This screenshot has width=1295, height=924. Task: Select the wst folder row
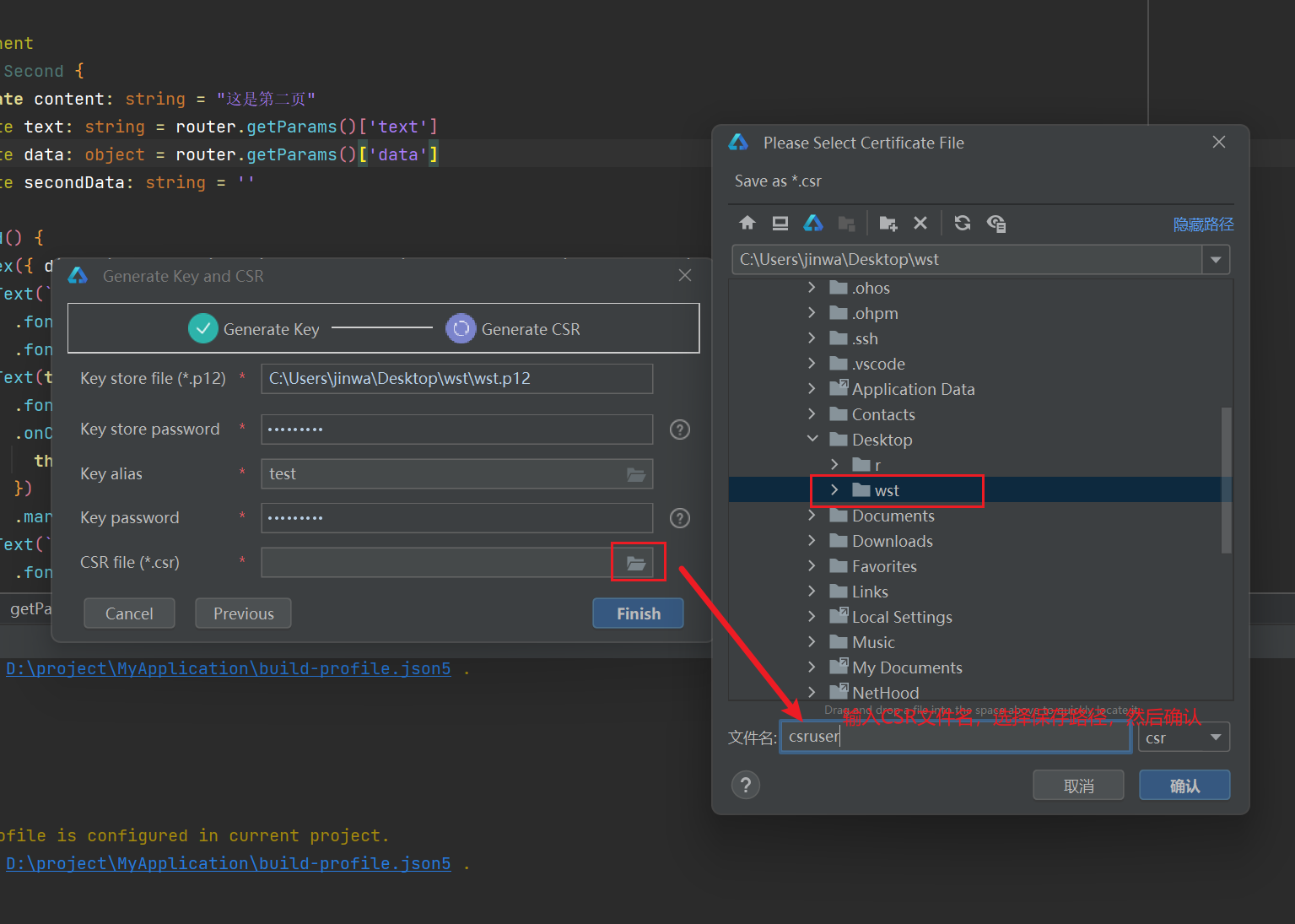980,490
